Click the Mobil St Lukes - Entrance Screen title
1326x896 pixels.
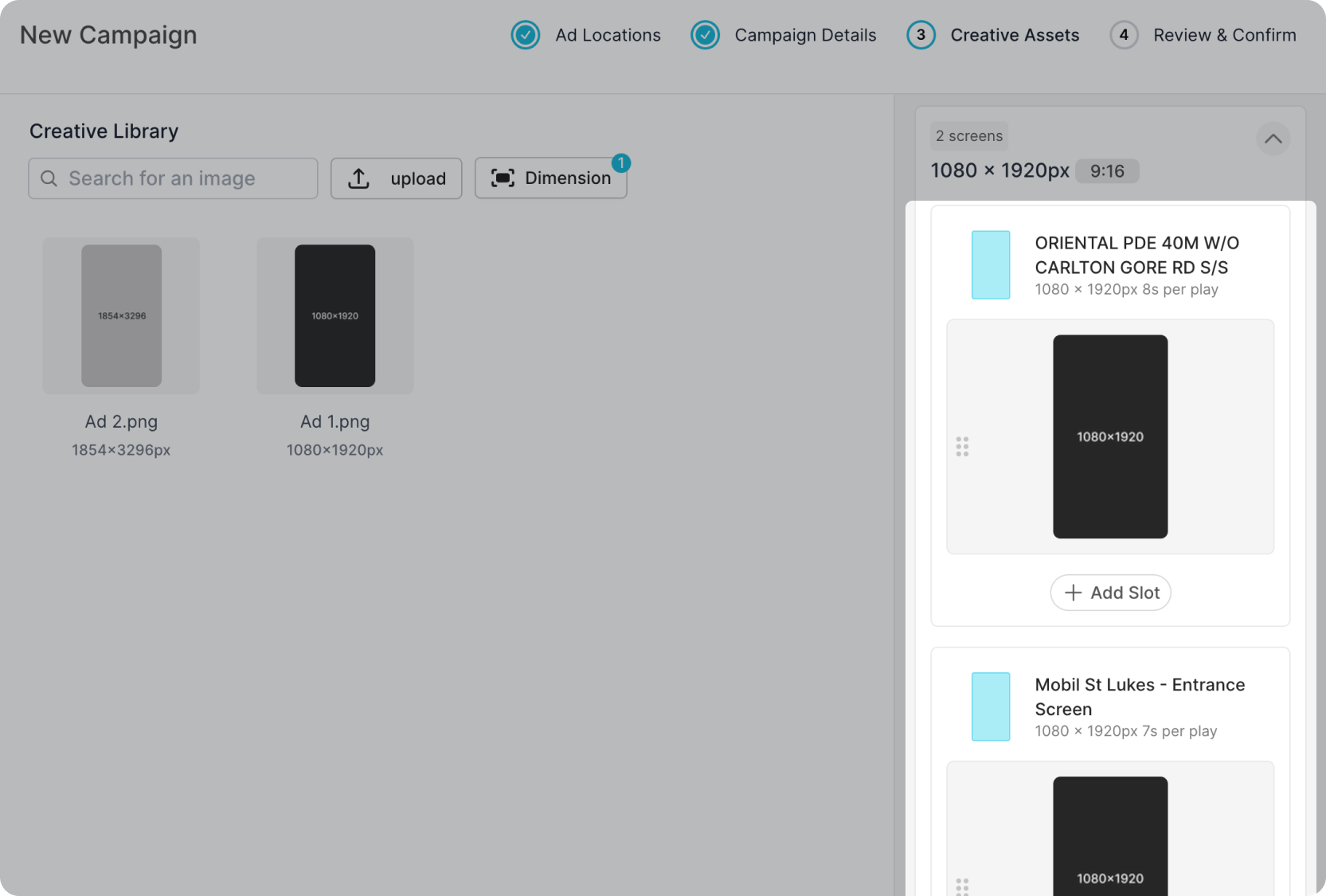click(x=1140, y=697)
